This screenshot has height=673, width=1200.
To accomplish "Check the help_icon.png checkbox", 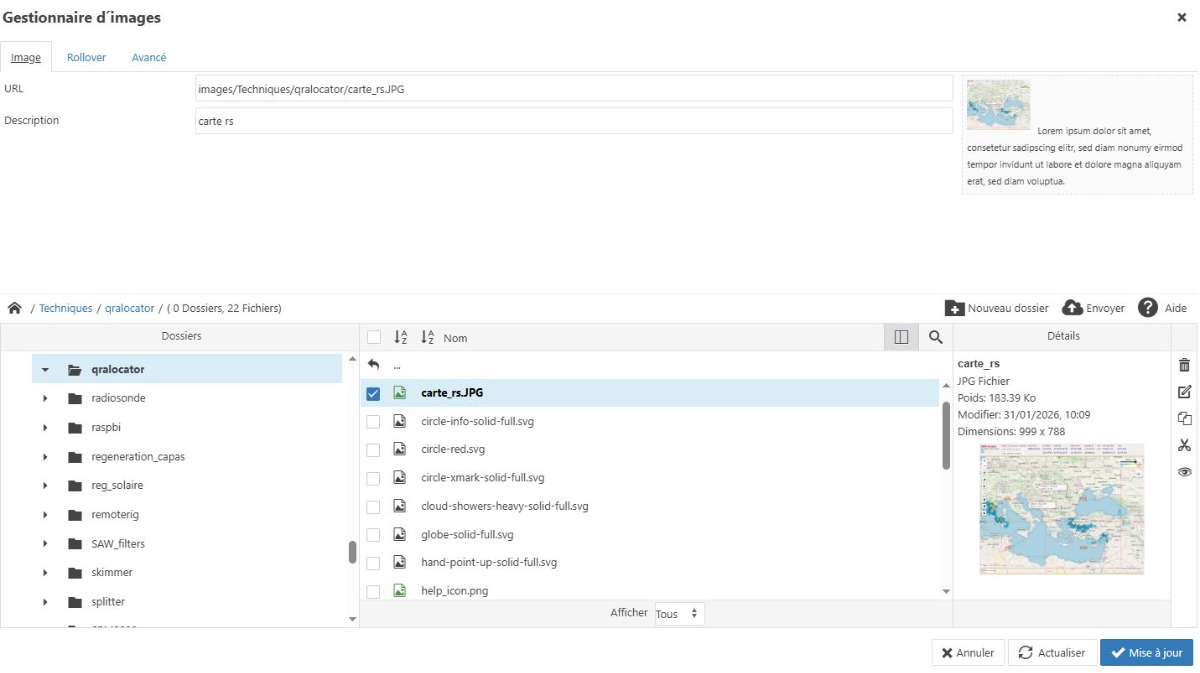I will tap(373, 591).
